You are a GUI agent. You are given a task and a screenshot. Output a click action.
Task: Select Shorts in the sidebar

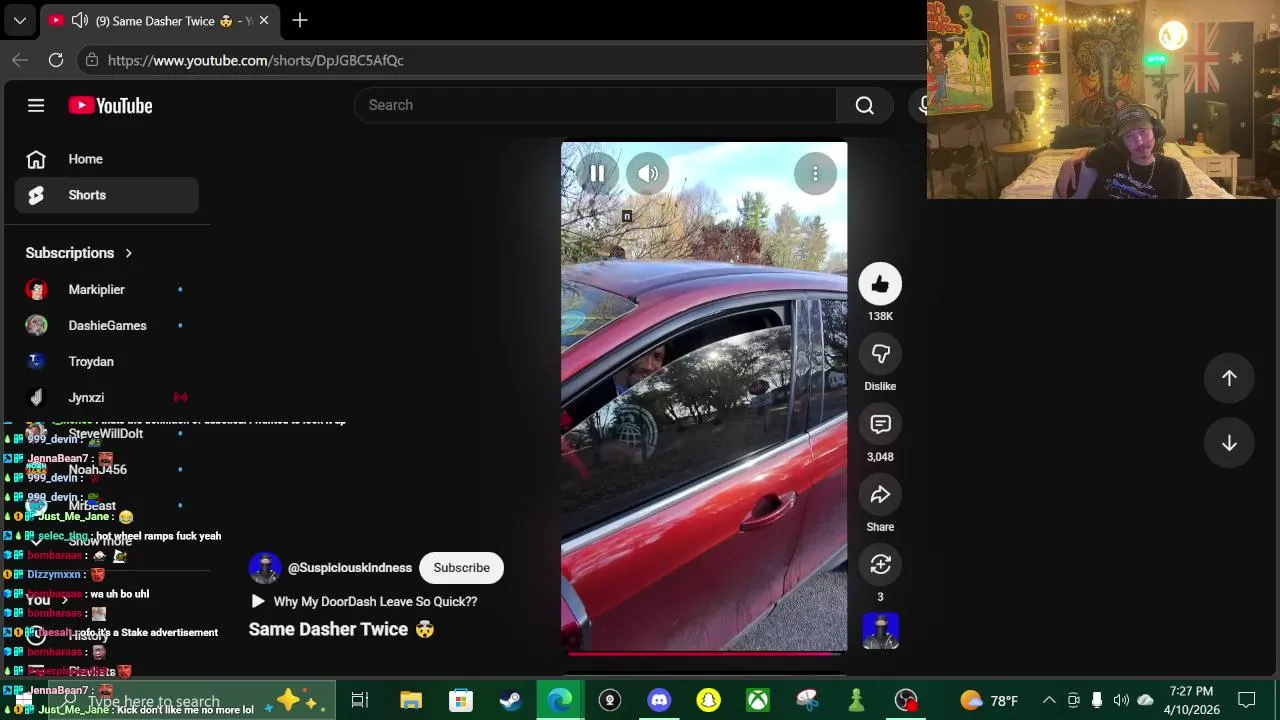[x=107, y=195]
